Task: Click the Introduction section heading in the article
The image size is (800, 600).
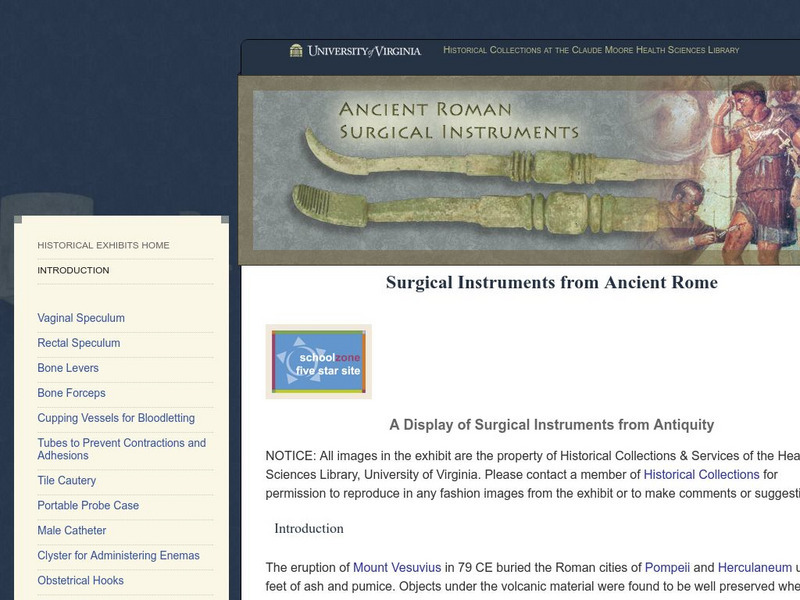Action: tap(309, 529)
